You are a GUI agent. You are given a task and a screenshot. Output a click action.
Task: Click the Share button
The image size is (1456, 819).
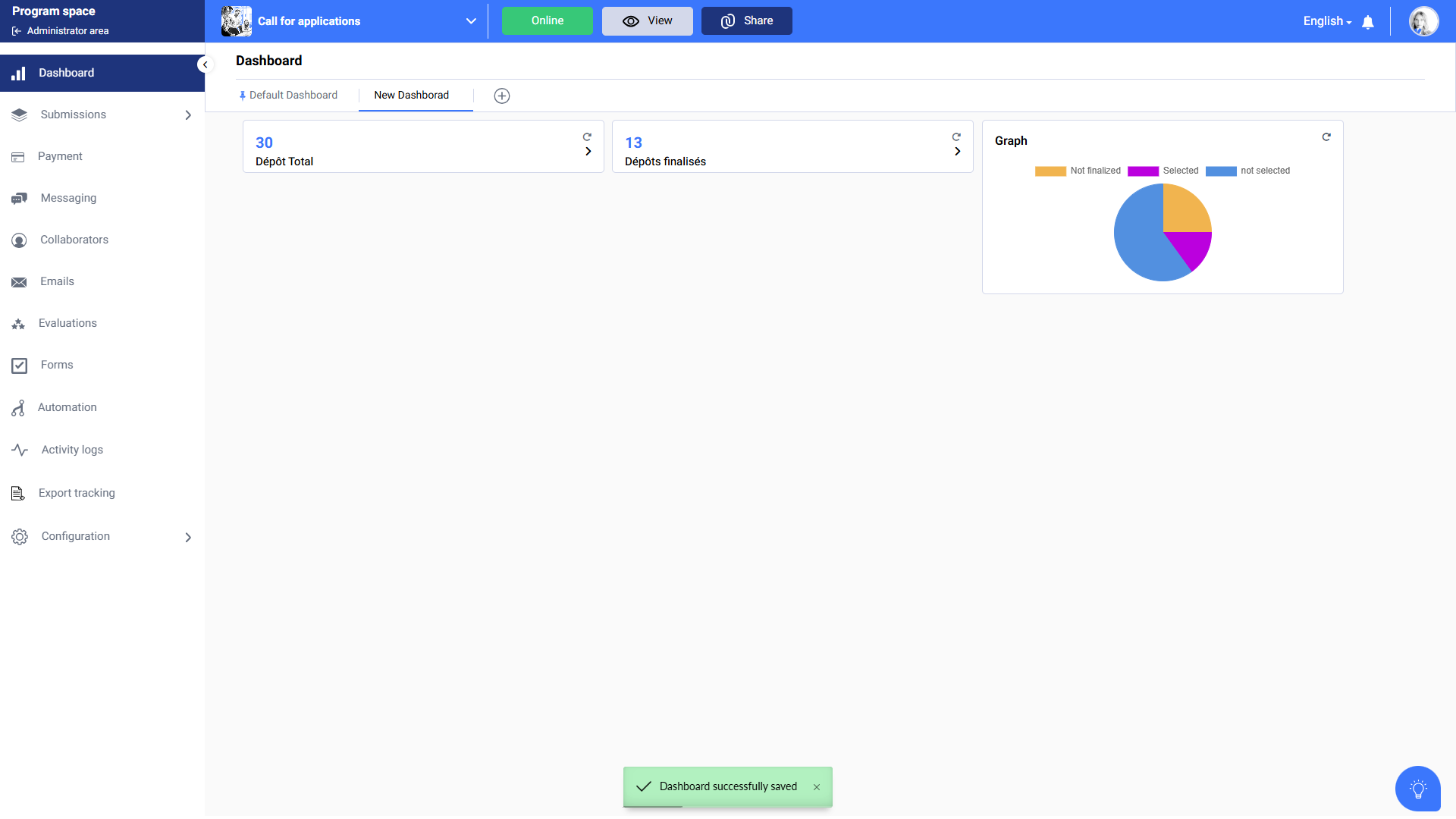(x=746, y=20)
